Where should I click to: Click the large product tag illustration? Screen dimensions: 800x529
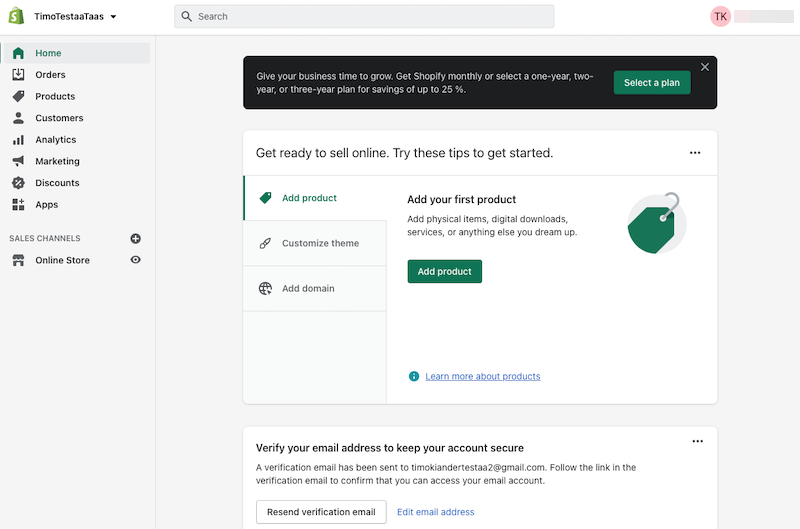pos(657,223)
